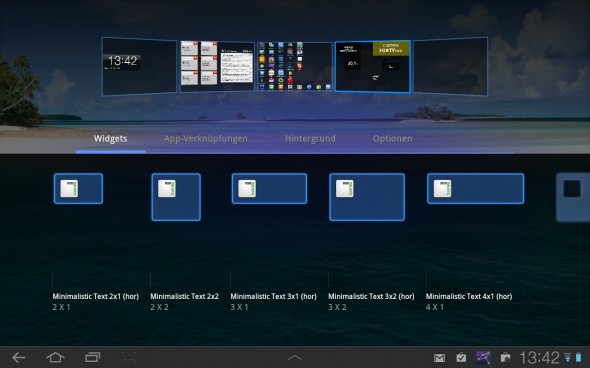Viewport: 590px width, 368px height.
Task: Tap the Back navigation arrow
Action: click(18, 357)
